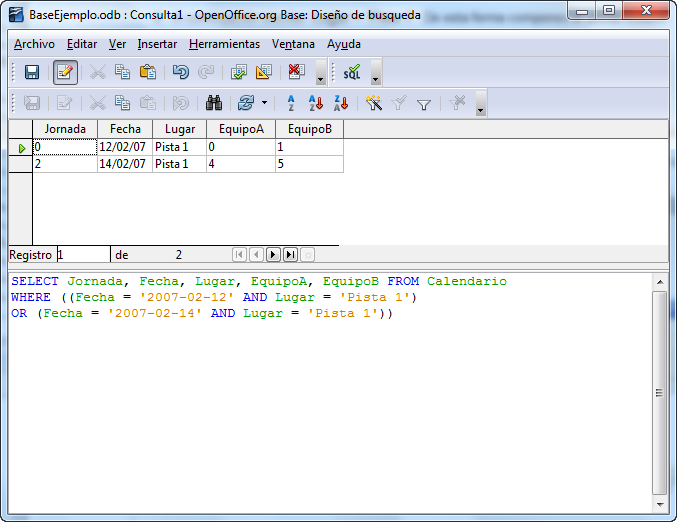Save the query with the Save icon
Screen dimensions: 677x522
coord(32,72)
